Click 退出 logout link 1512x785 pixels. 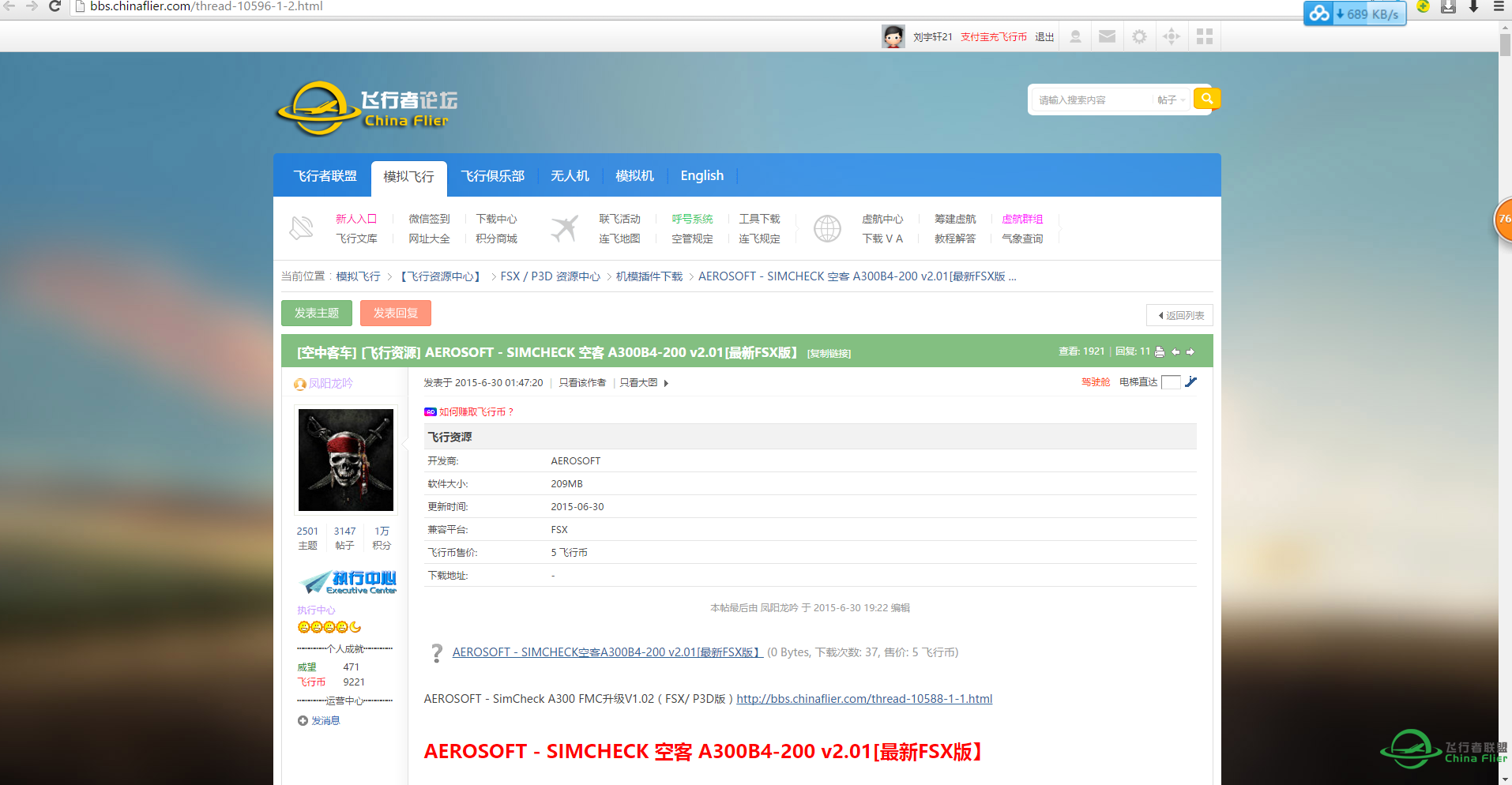(x=1044, y=37)
